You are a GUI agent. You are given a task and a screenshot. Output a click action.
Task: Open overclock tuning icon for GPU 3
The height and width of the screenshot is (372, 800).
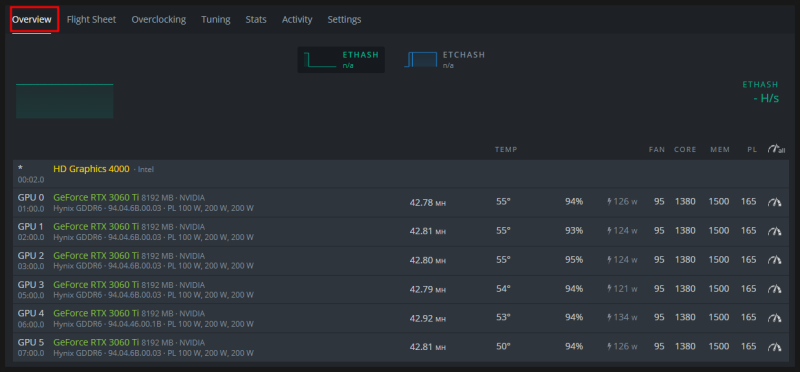coord(774,289)
